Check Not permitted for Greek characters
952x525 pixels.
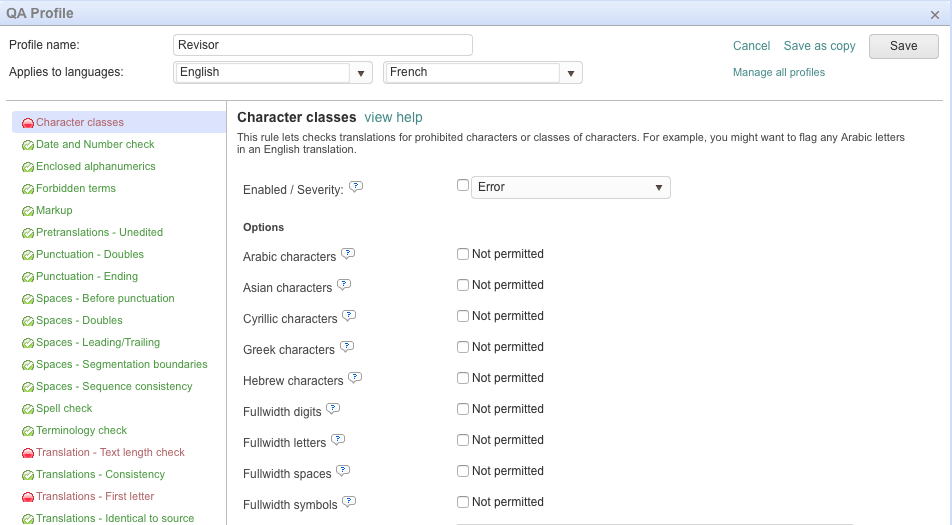coord(463,347)
